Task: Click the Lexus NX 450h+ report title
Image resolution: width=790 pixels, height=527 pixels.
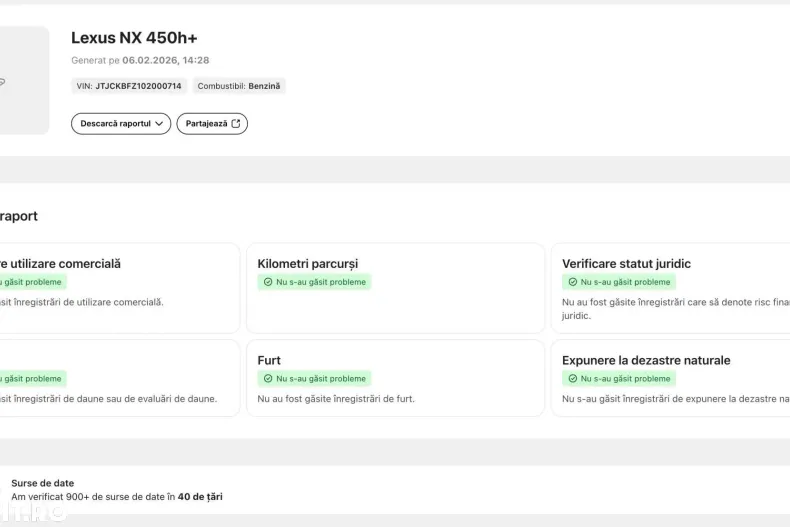Action: (134, 38)
